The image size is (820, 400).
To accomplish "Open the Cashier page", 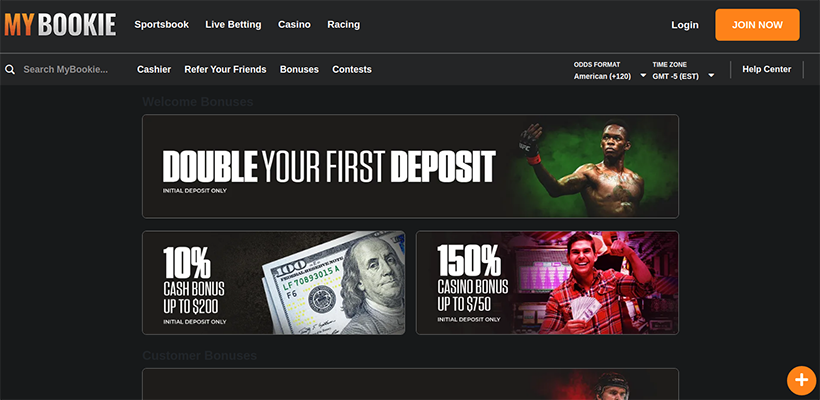I will [x=154, y=70].
